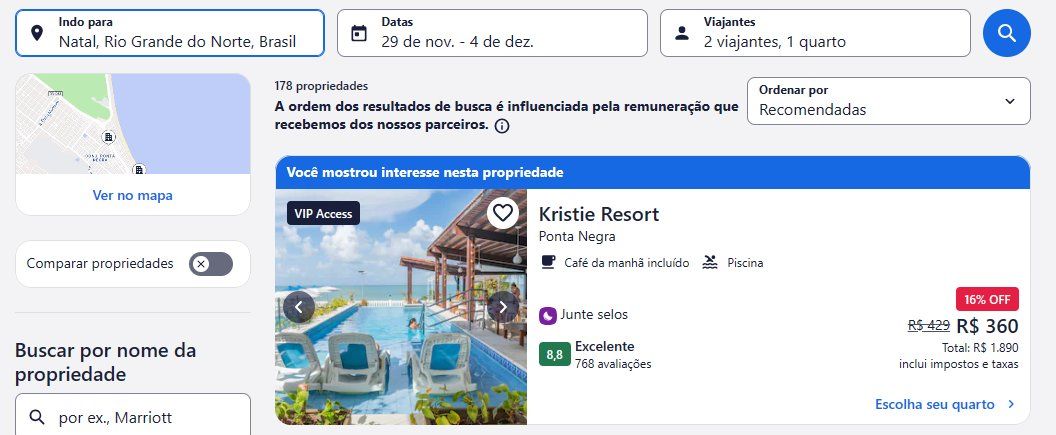
Task: Focus the property name search box
Action: [133, 415]
